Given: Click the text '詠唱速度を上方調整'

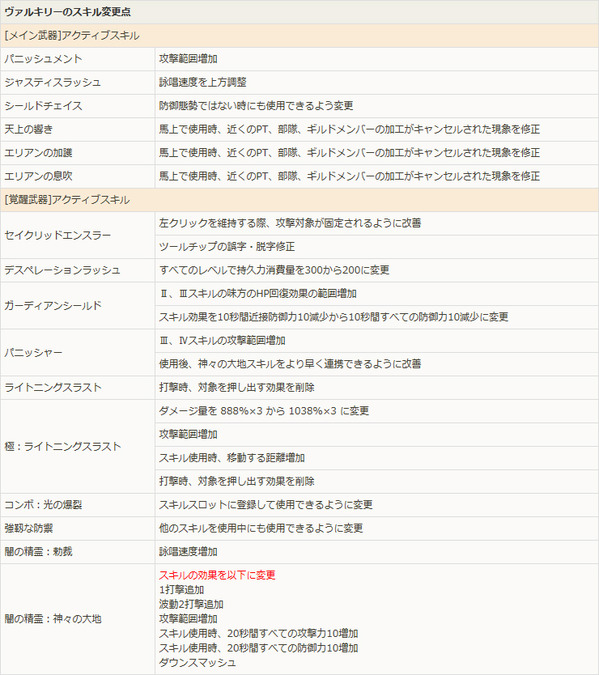Looking at the screenshot, I should click(x=202, y=82).
